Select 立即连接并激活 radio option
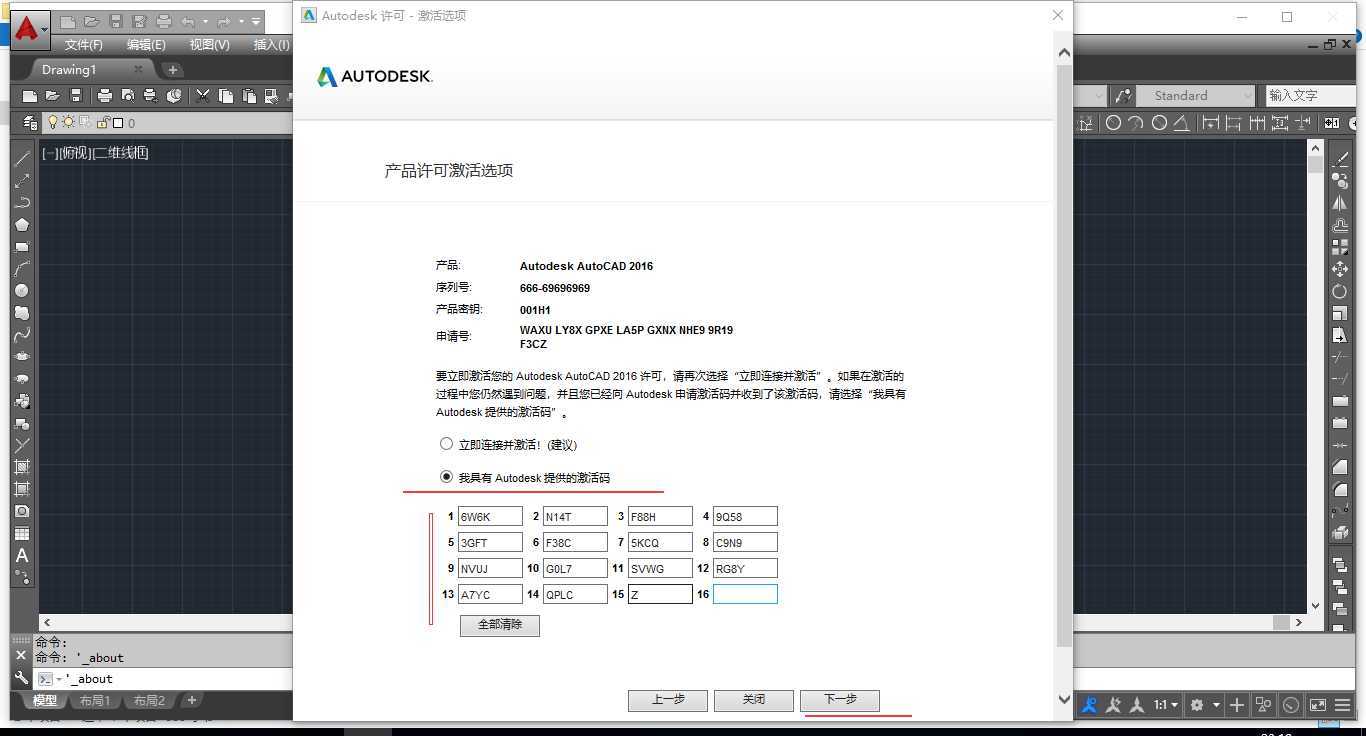 point(447,444)
